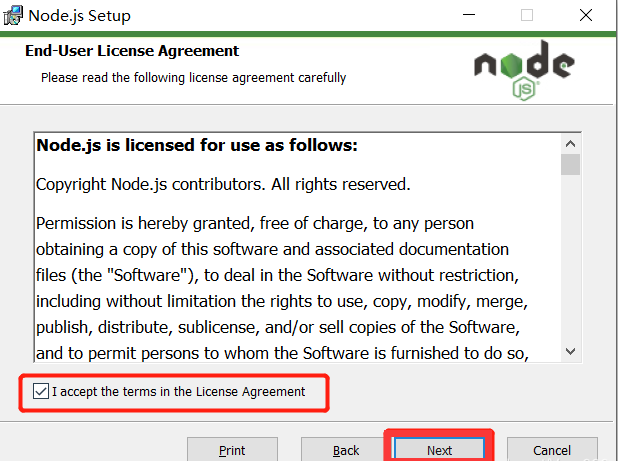Cancel the Node.js setup
618x461 pixels.
[x=552, y=450]
